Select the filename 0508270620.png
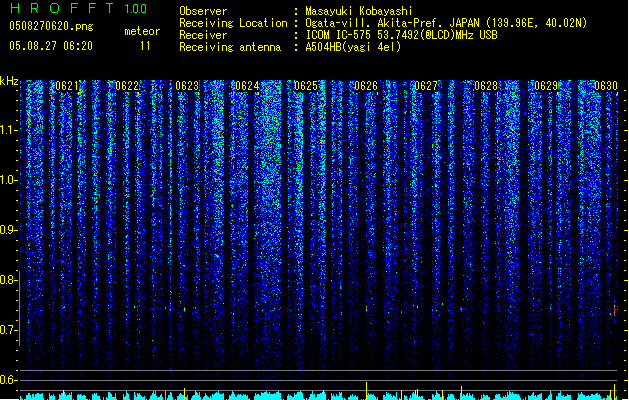 click(51, 26)
